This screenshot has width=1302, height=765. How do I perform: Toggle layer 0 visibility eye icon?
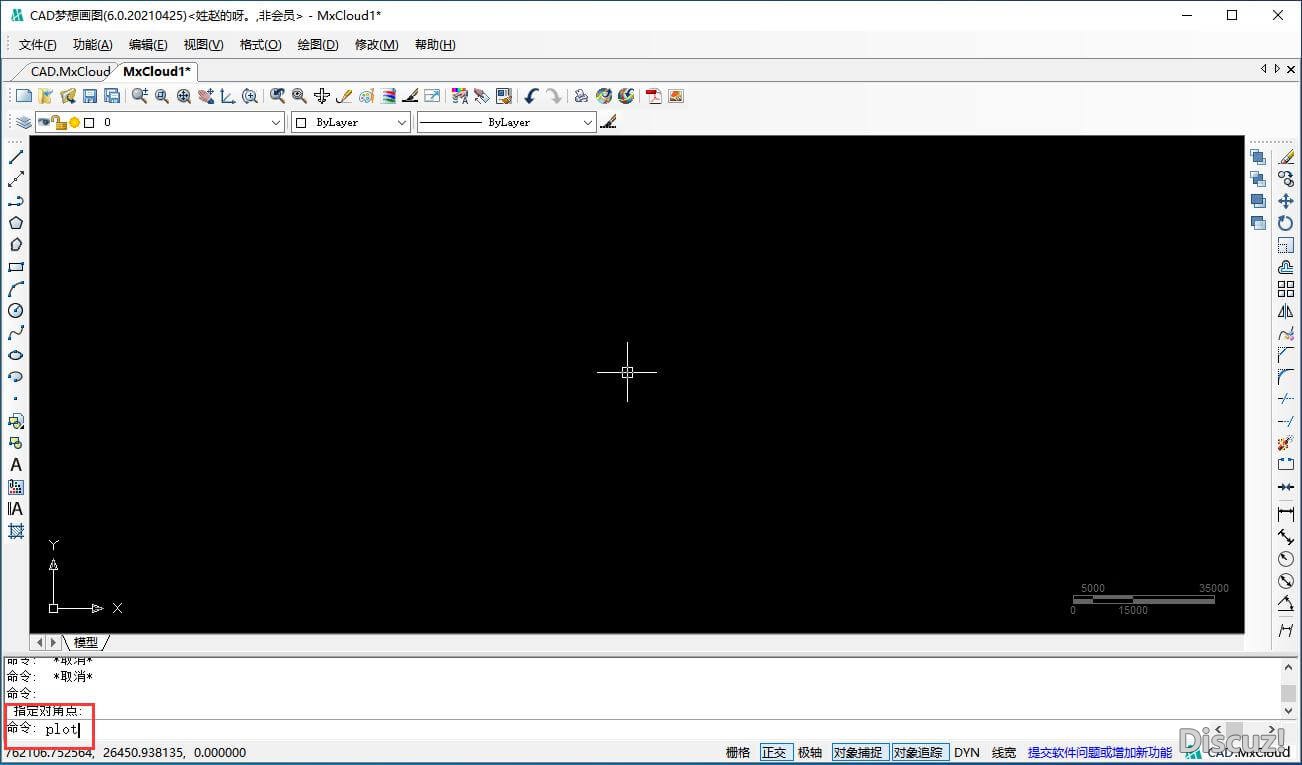tap(45, 122)
